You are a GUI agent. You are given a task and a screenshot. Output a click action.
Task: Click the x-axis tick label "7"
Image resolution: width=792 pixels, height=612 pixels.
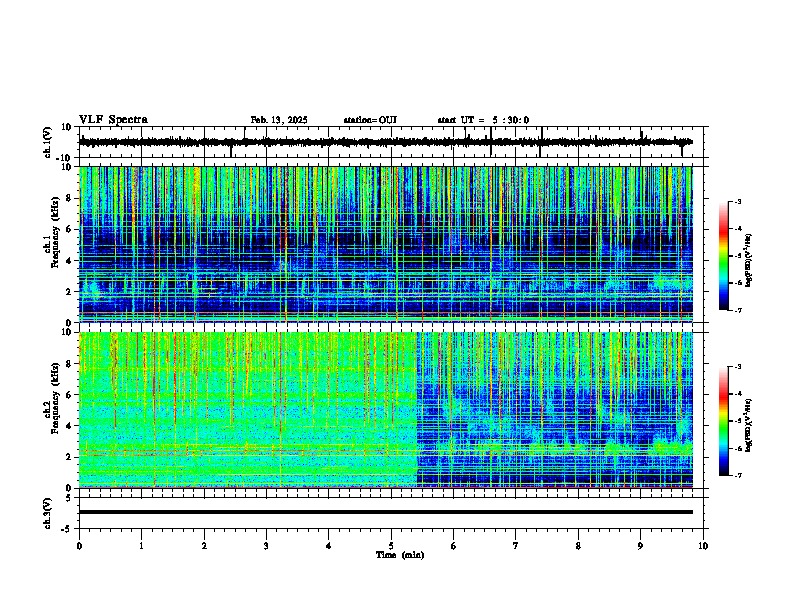coord(516,546)
